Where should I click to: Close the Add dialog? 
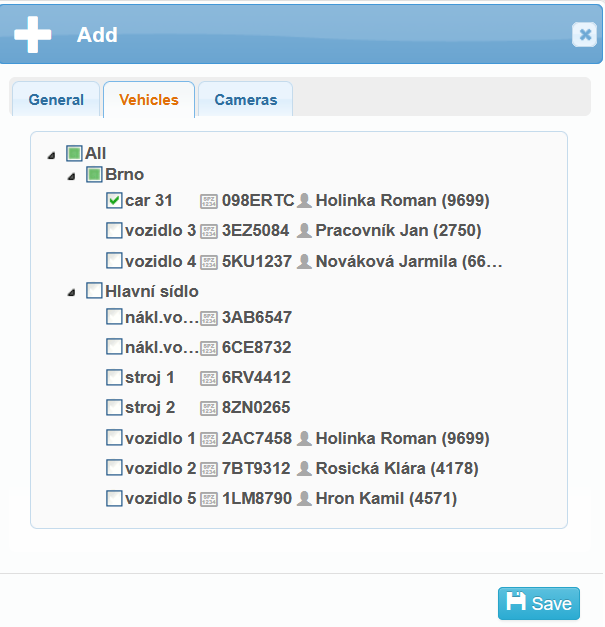(x=584, y=35)
